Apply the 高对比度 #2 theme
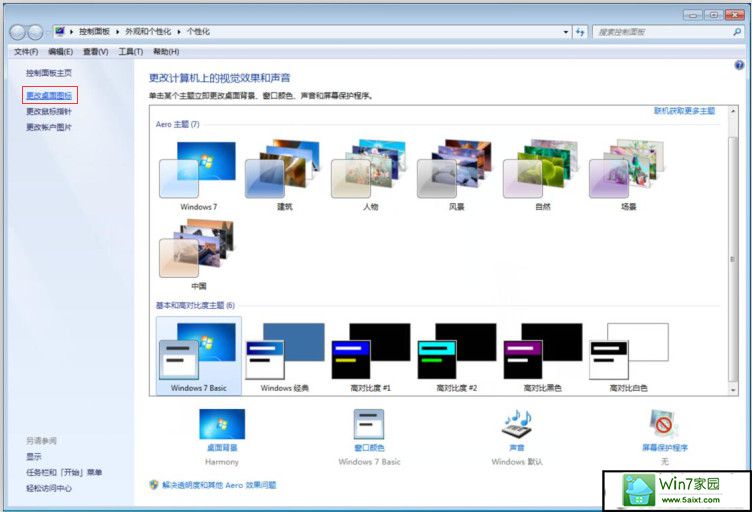 click(x=457, y=357)
